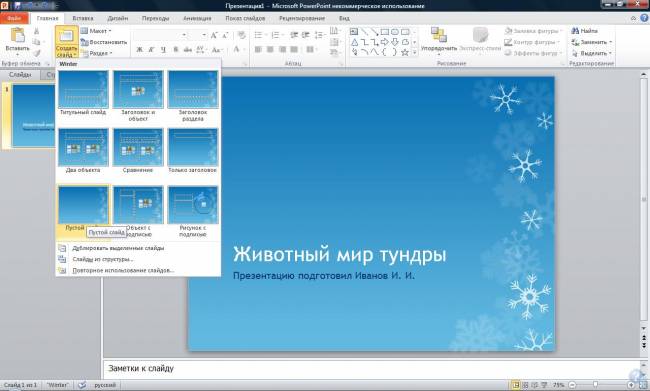
Task: Switch to the Вставка ribbon tab
Action: click(x=82, y=18)
